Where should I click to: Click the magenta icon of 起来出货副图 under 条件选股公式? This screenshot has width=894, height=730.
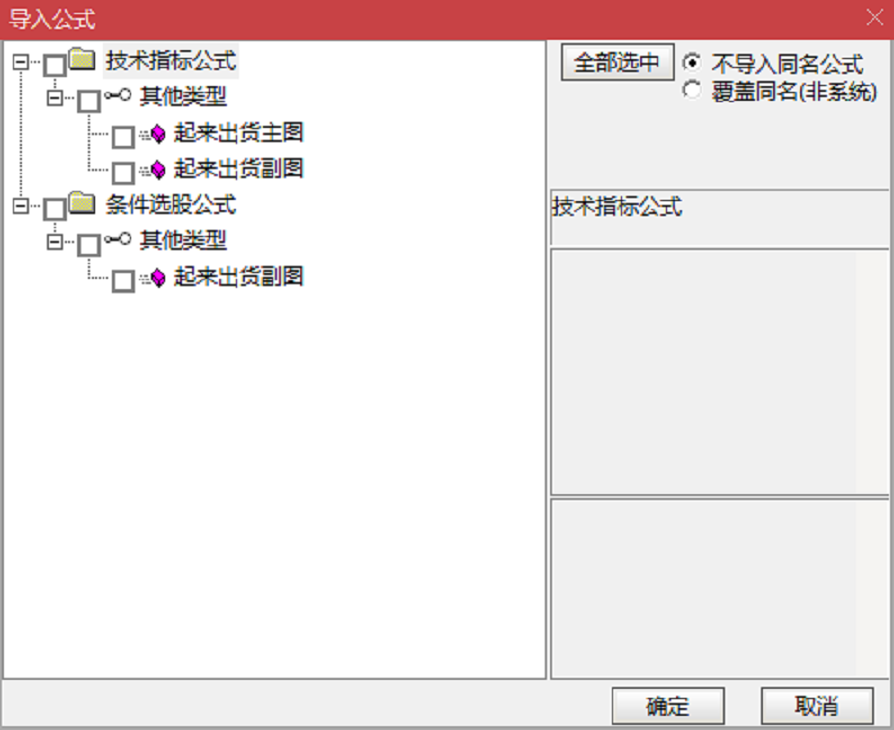click(x=154, y=278)
